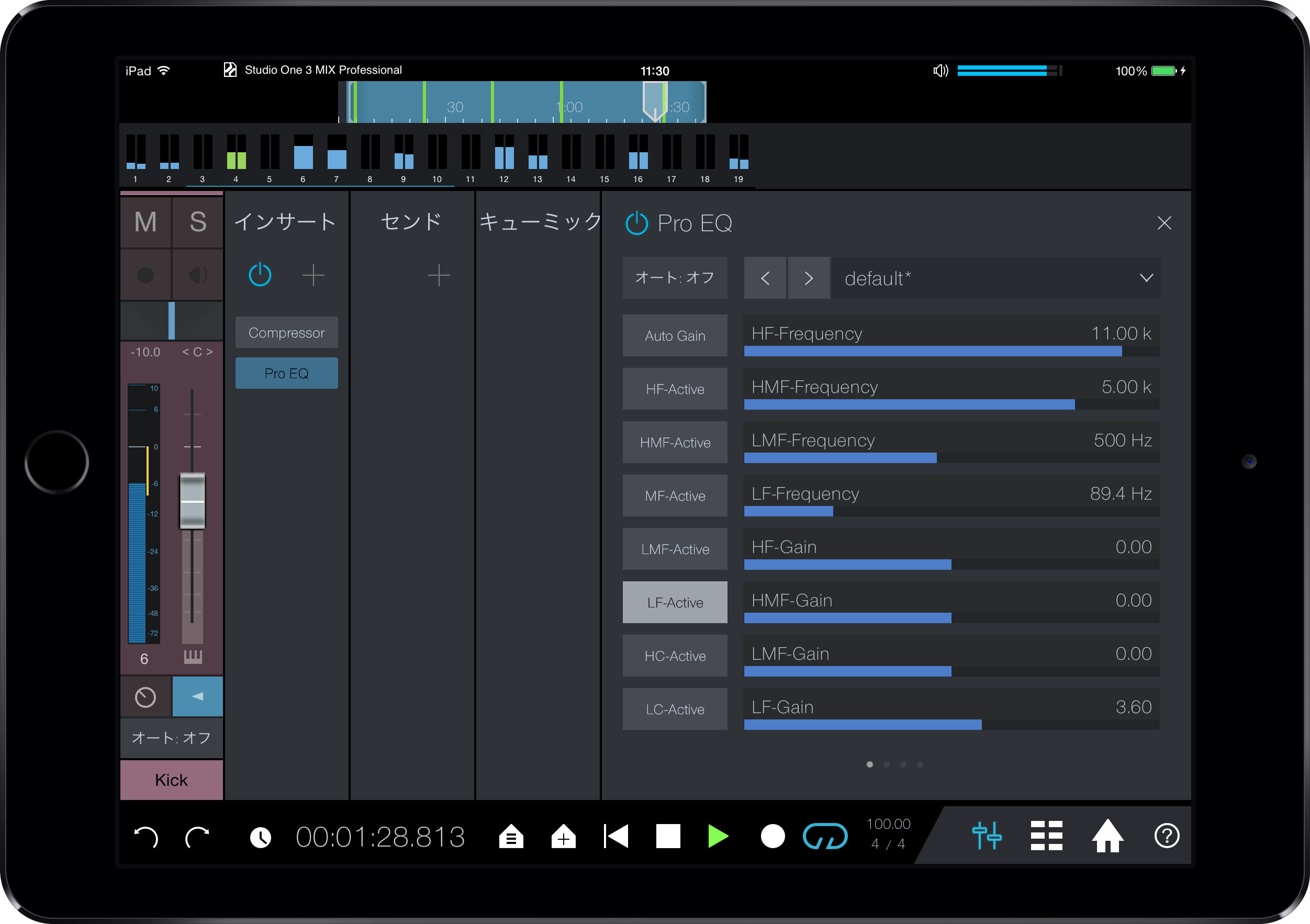Start recording with the round record button
The height and width of the screenshot is (924, 1310).
click(772, 836)
